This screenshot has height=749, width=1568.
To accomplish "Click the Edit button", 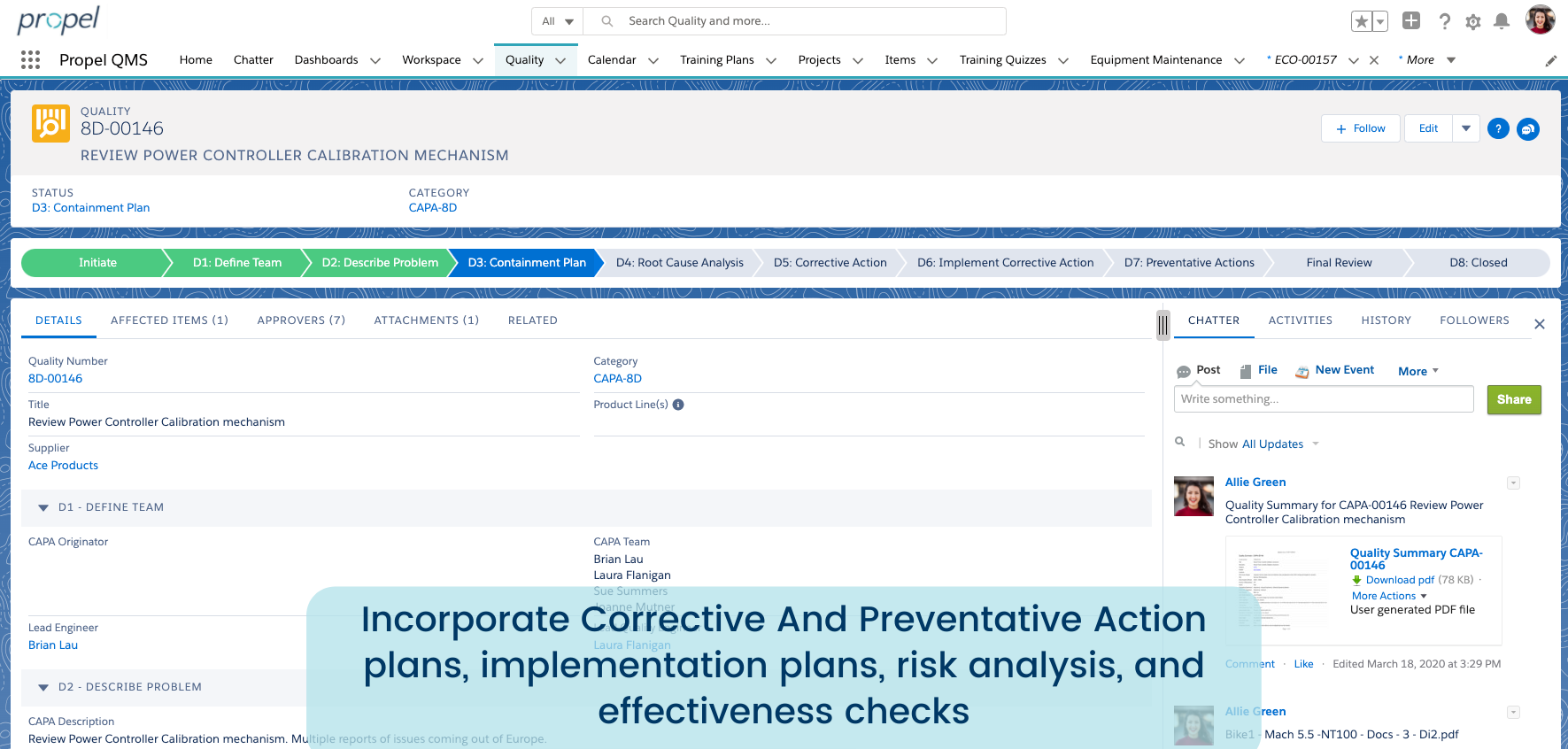I will click(1428, 128).
